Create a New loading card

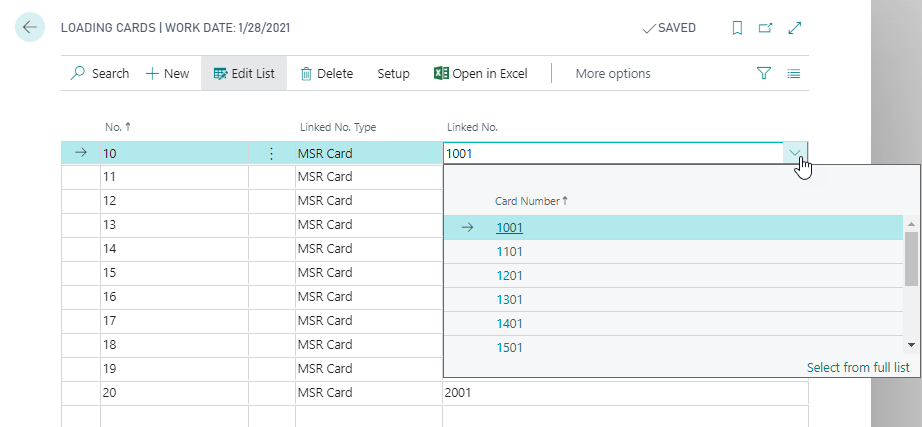[x=167, y=73]
